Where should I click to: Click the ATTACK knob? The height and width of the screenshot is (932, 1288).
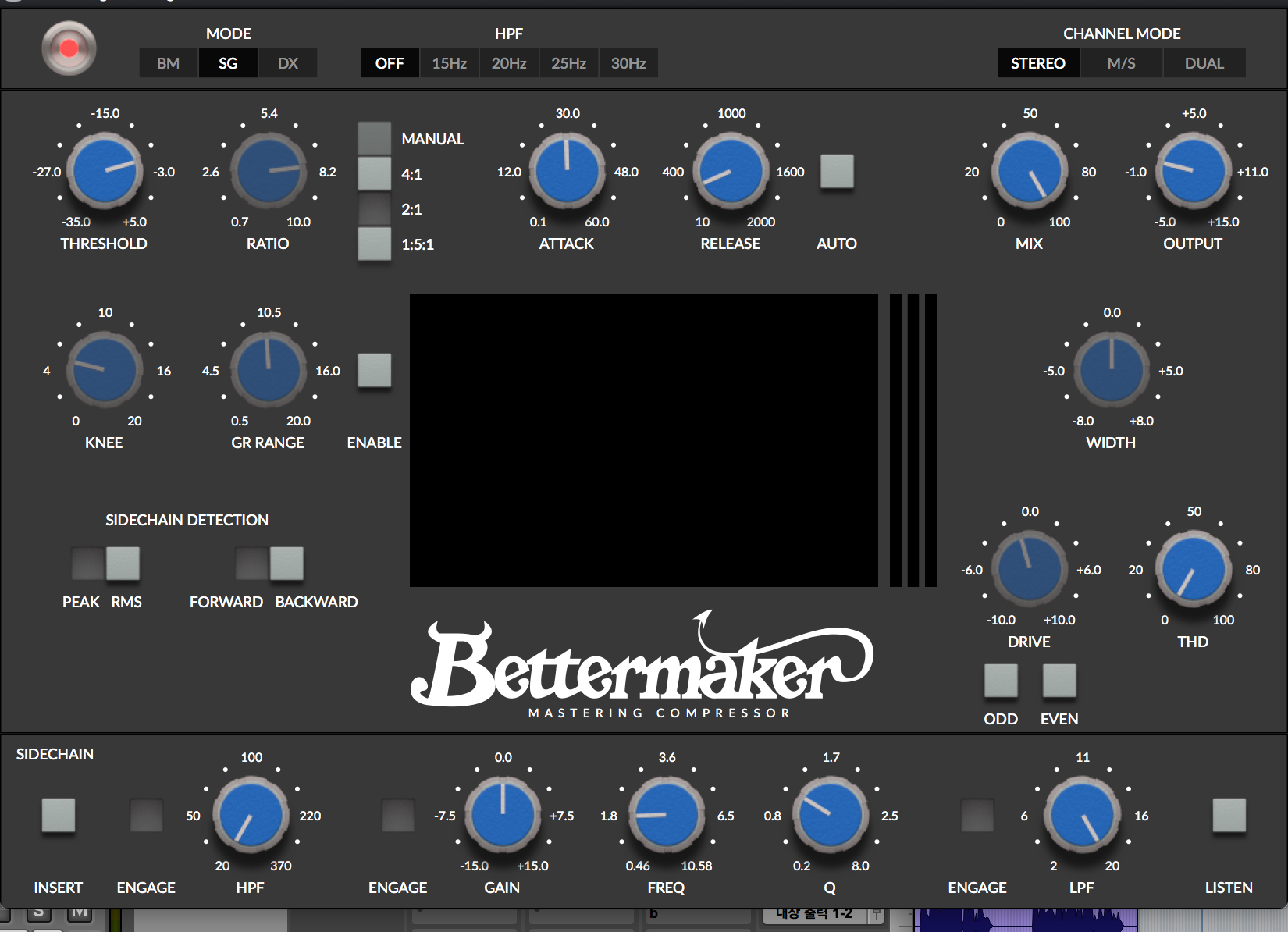pos(568,171)
